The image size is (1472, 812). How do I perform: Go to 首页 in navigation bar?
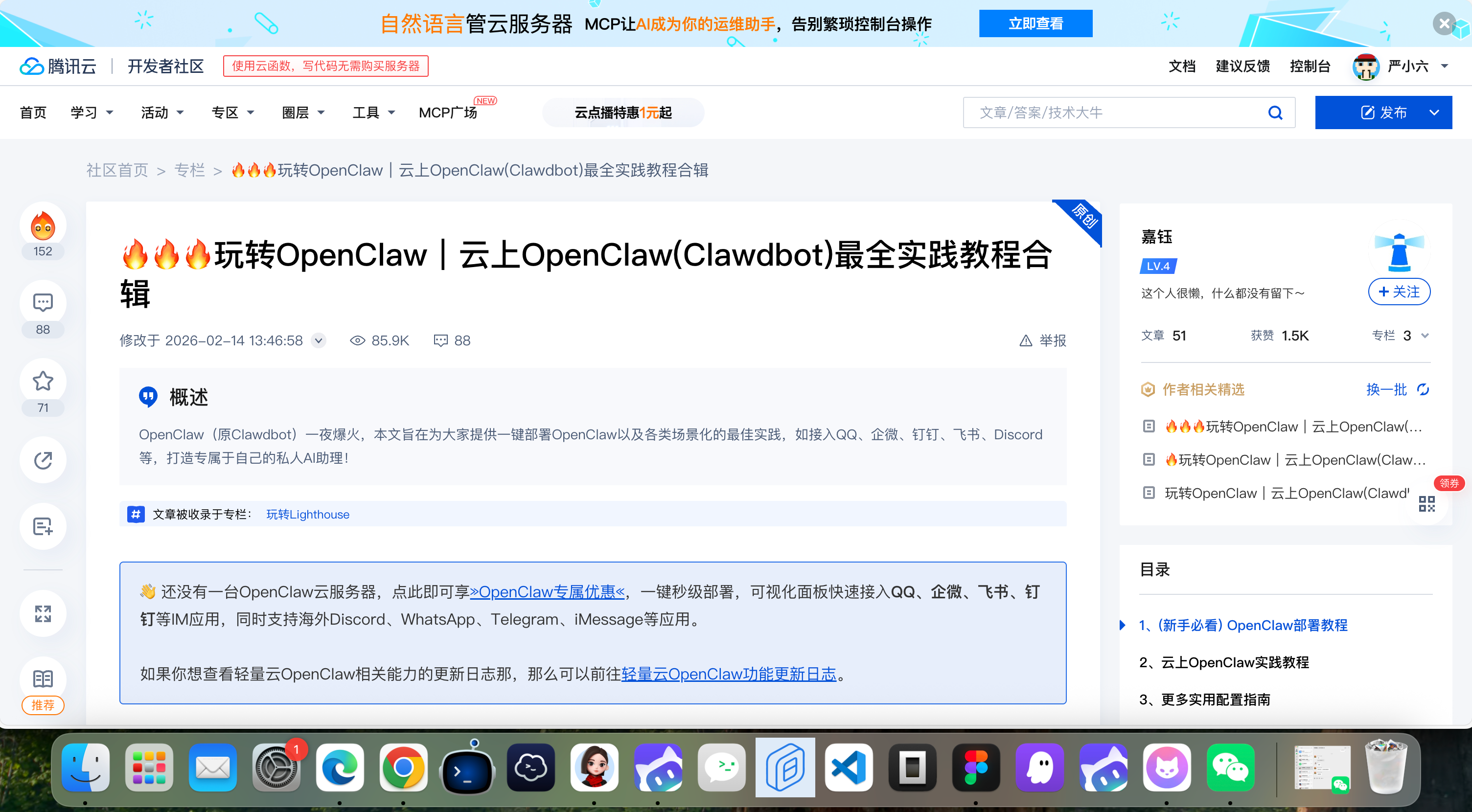33,113
